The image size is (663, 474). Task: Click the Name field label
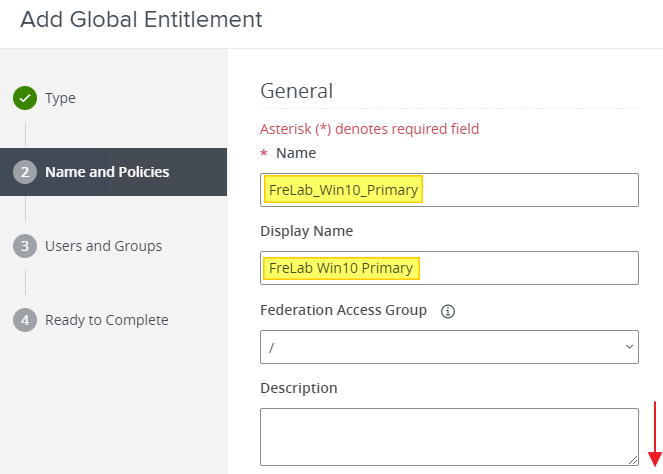coord(295,153)
